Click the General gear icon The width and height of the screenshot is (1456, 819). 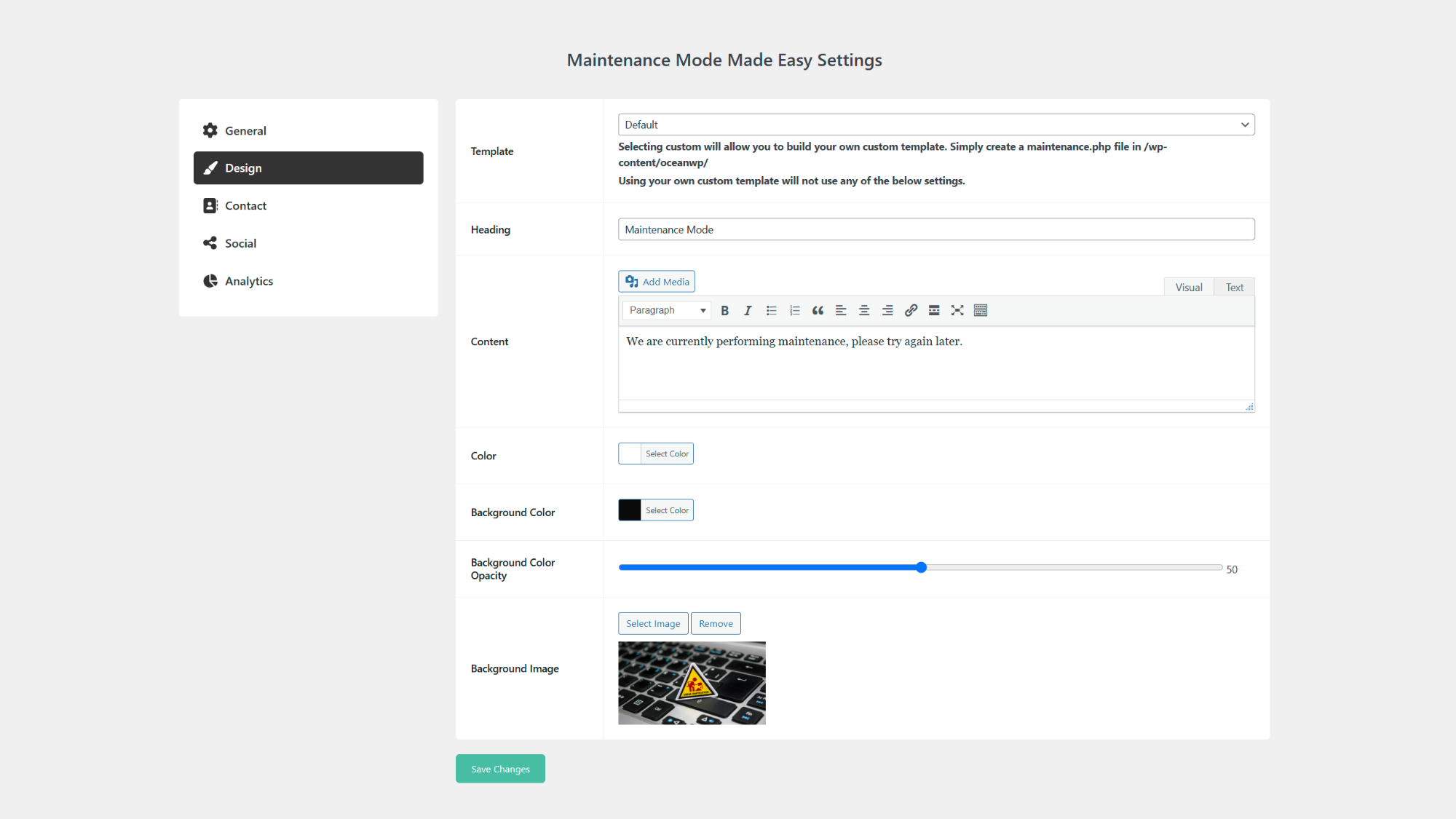pyautogui.click(x=210, y=130)
